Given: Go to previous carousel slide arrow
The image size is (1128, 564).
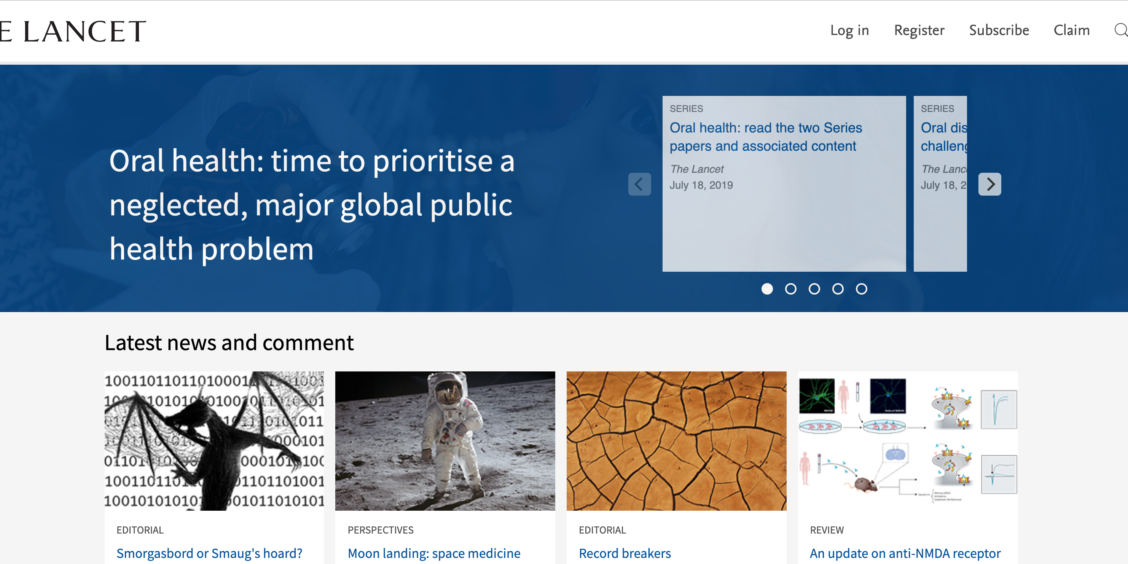Looking at the screenshot, I should (x=640, y=184).
